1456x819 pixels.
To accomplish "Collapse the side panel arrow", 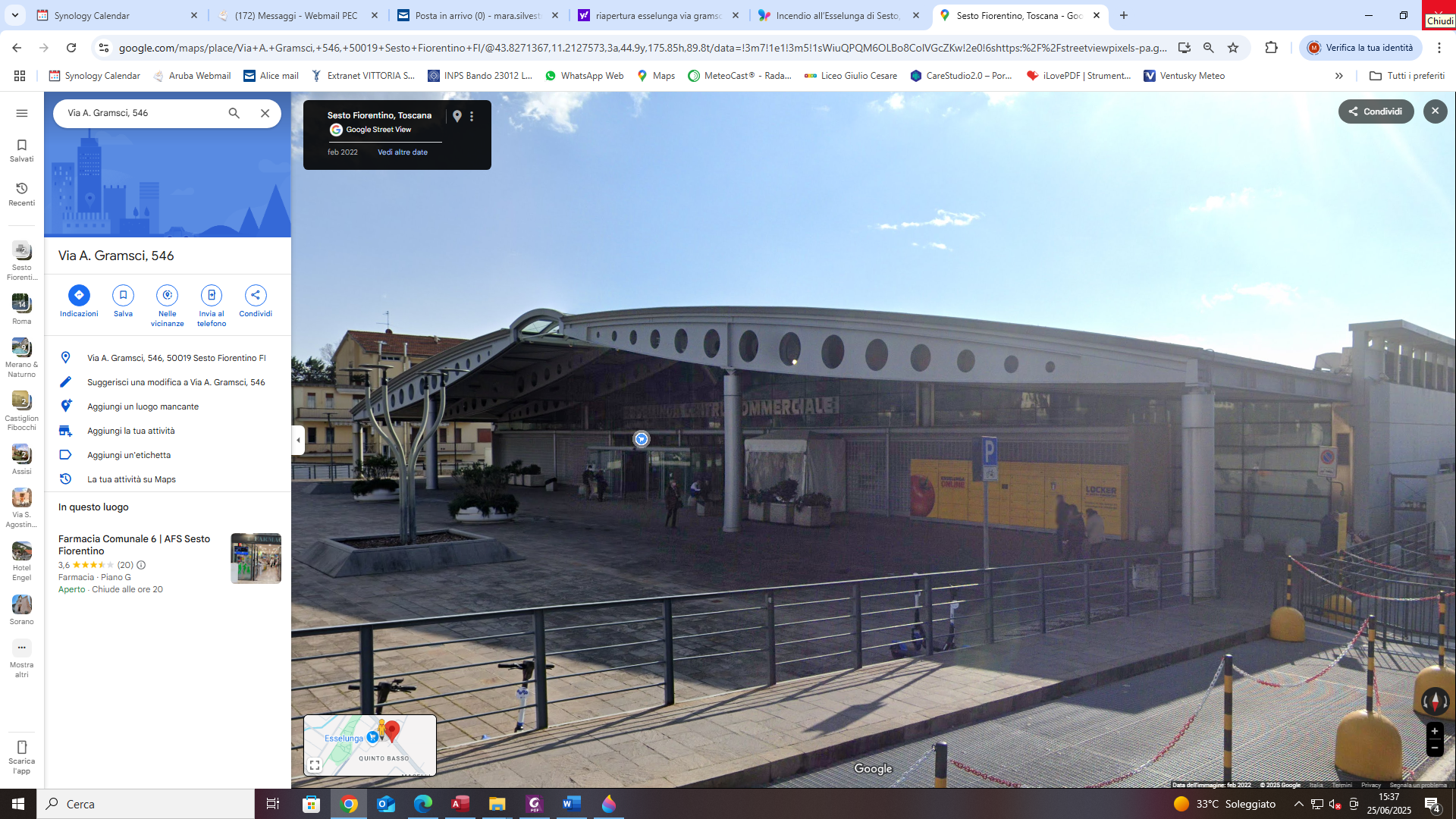I will pos(298,440).
